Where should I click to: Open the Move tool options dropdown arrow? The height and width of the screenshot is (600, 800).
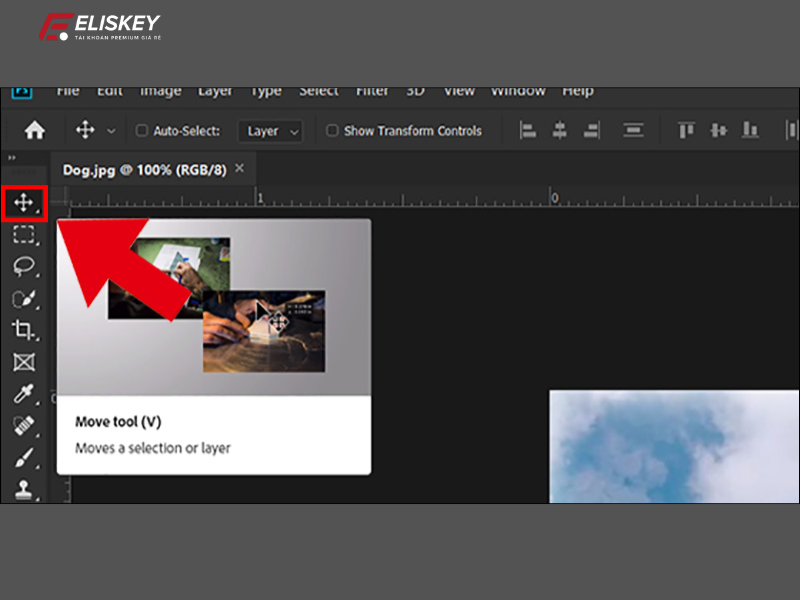click(x=111, y=130)
